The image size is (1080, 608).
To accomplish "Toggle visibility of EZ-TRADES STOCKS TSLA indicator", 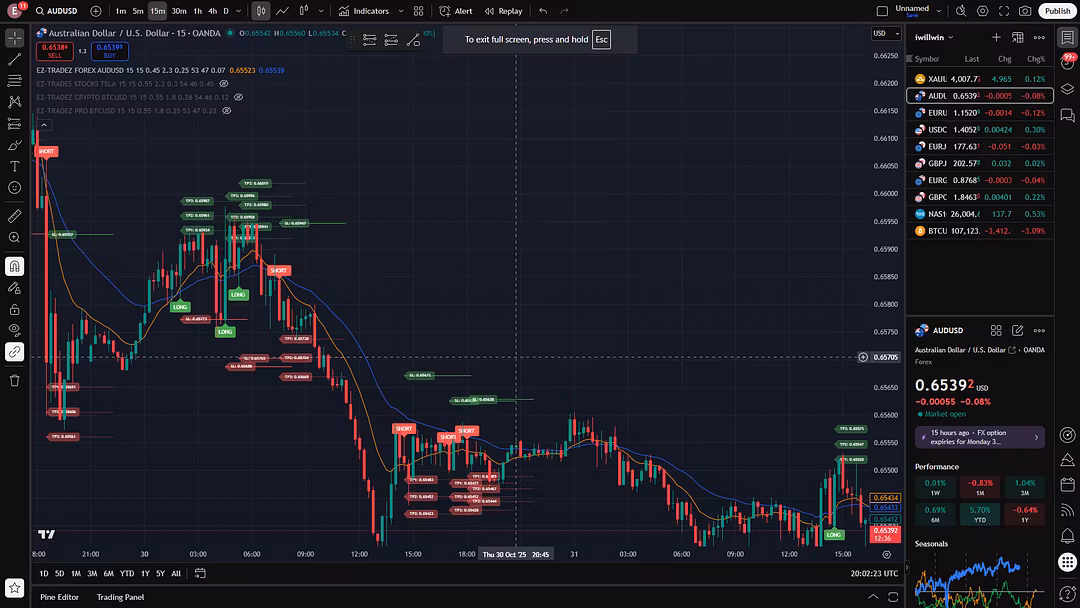I will (x=224, y=84).
